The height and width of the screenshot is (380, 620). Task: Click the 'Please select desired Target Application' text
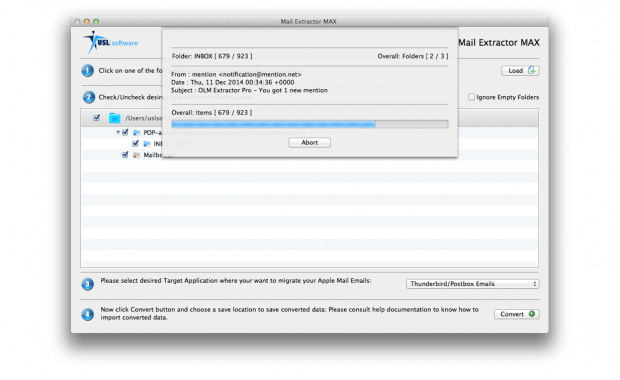(236, 281)
